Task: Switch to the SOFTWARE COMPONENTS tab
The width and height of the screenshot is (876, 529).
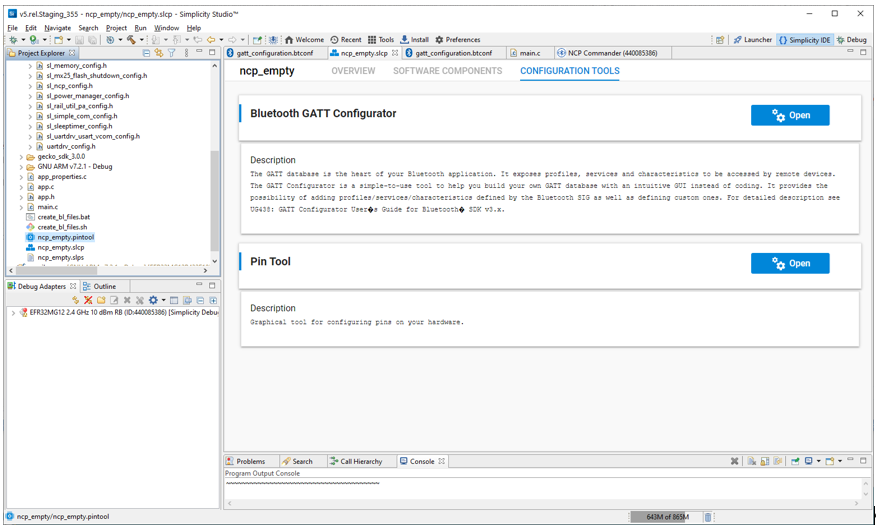Action: coord(447,71)
